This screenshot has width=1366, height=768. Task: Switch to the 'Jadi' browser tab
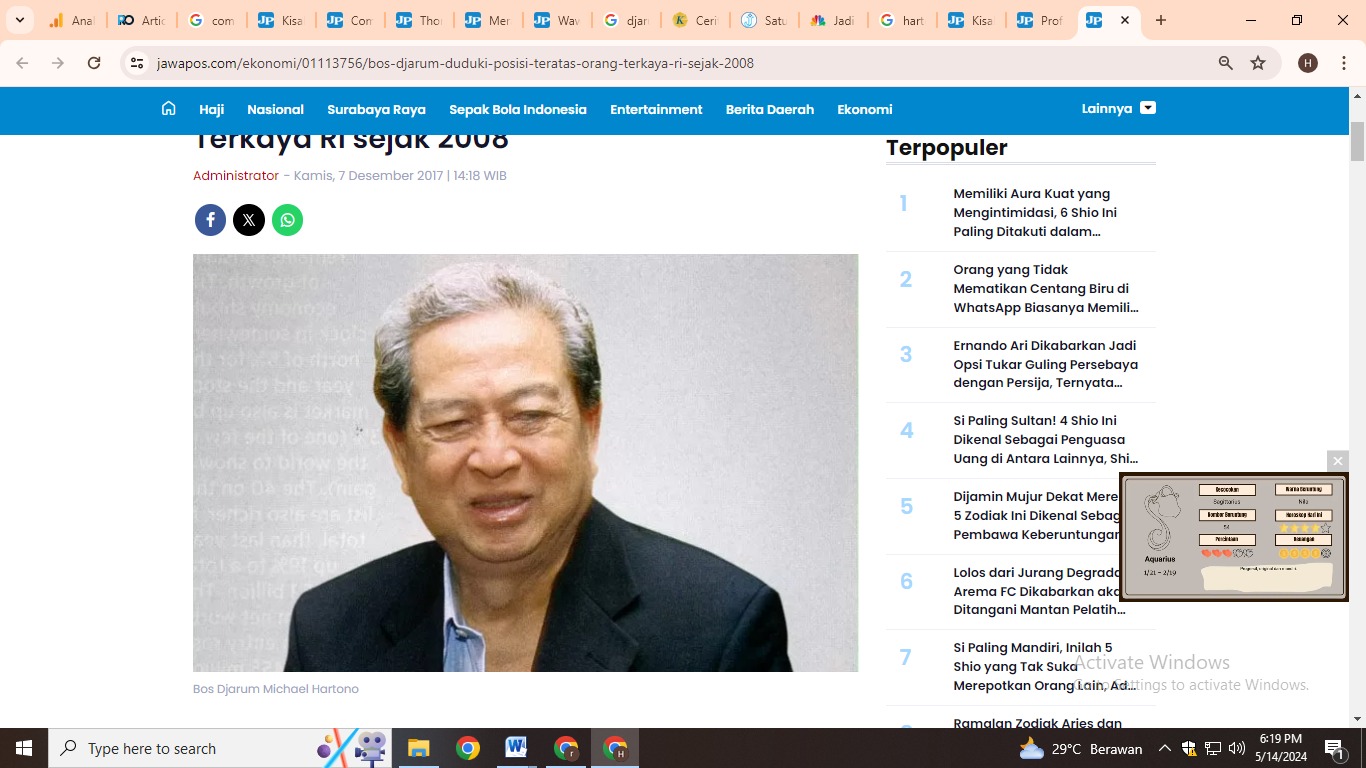pyautogui.click(x=832, y=20)
